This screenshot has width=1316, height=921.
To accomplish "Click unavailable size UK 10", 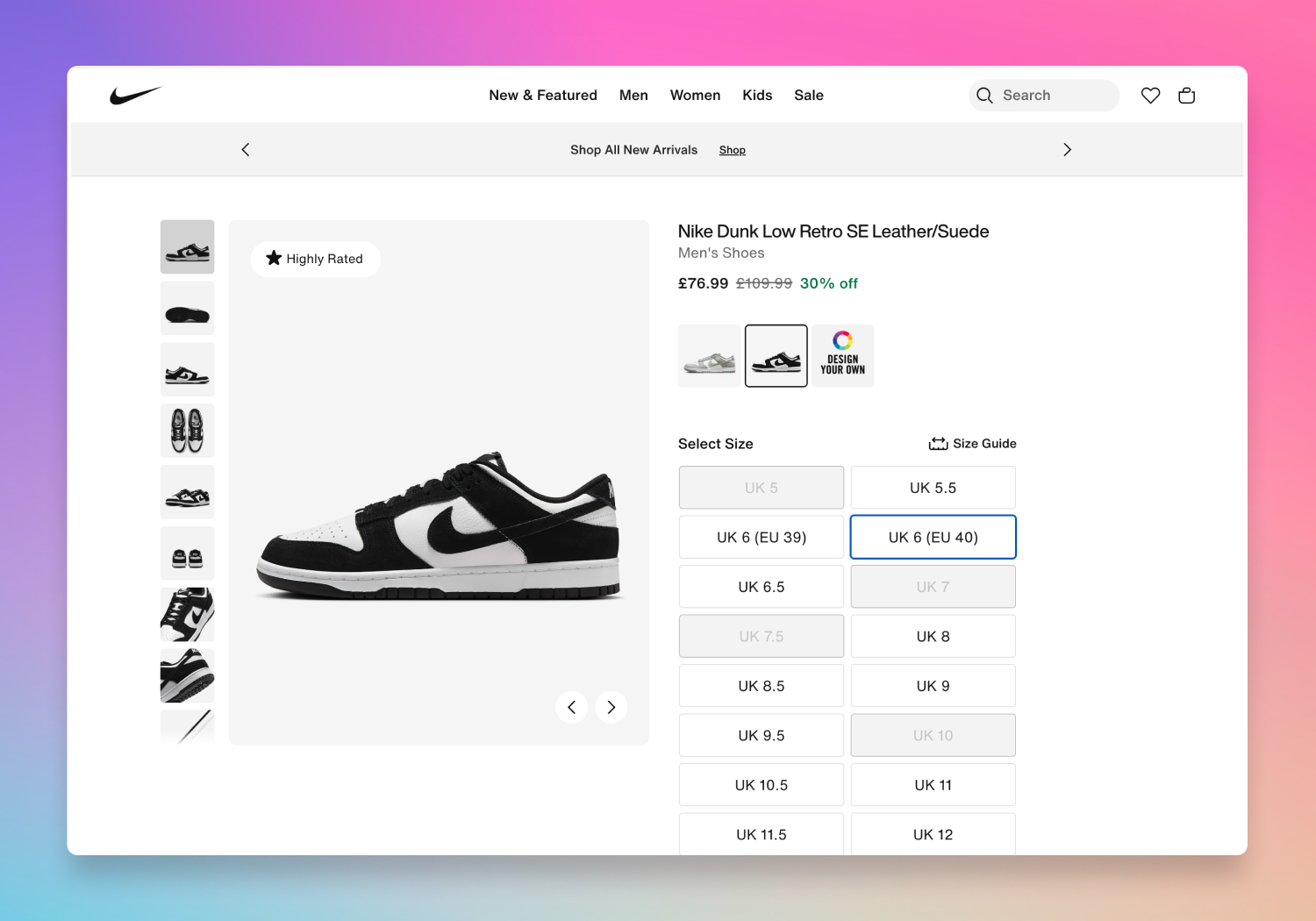I will coord(933,735).
